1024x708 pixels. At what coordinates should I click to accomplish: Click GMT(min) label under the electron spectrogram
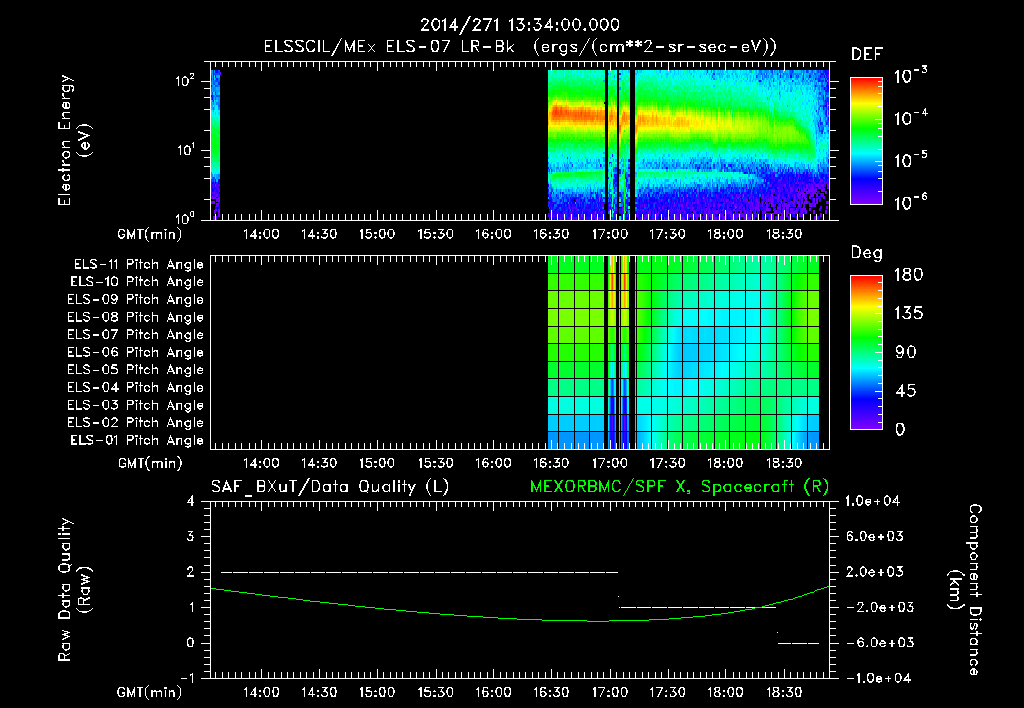150,234
